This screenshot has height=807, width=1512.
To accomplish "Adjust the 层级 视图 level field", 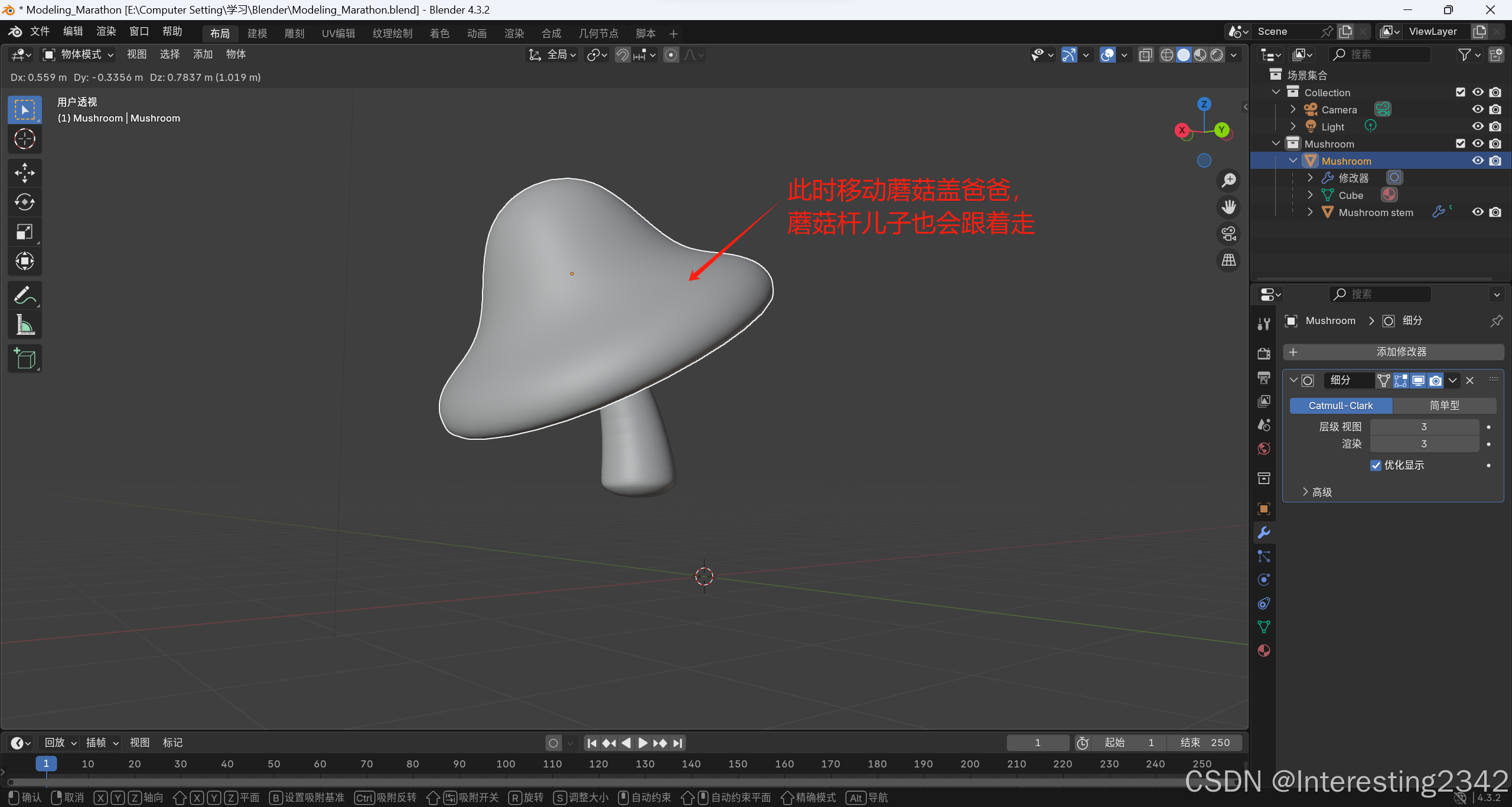I will [1424, 427].
